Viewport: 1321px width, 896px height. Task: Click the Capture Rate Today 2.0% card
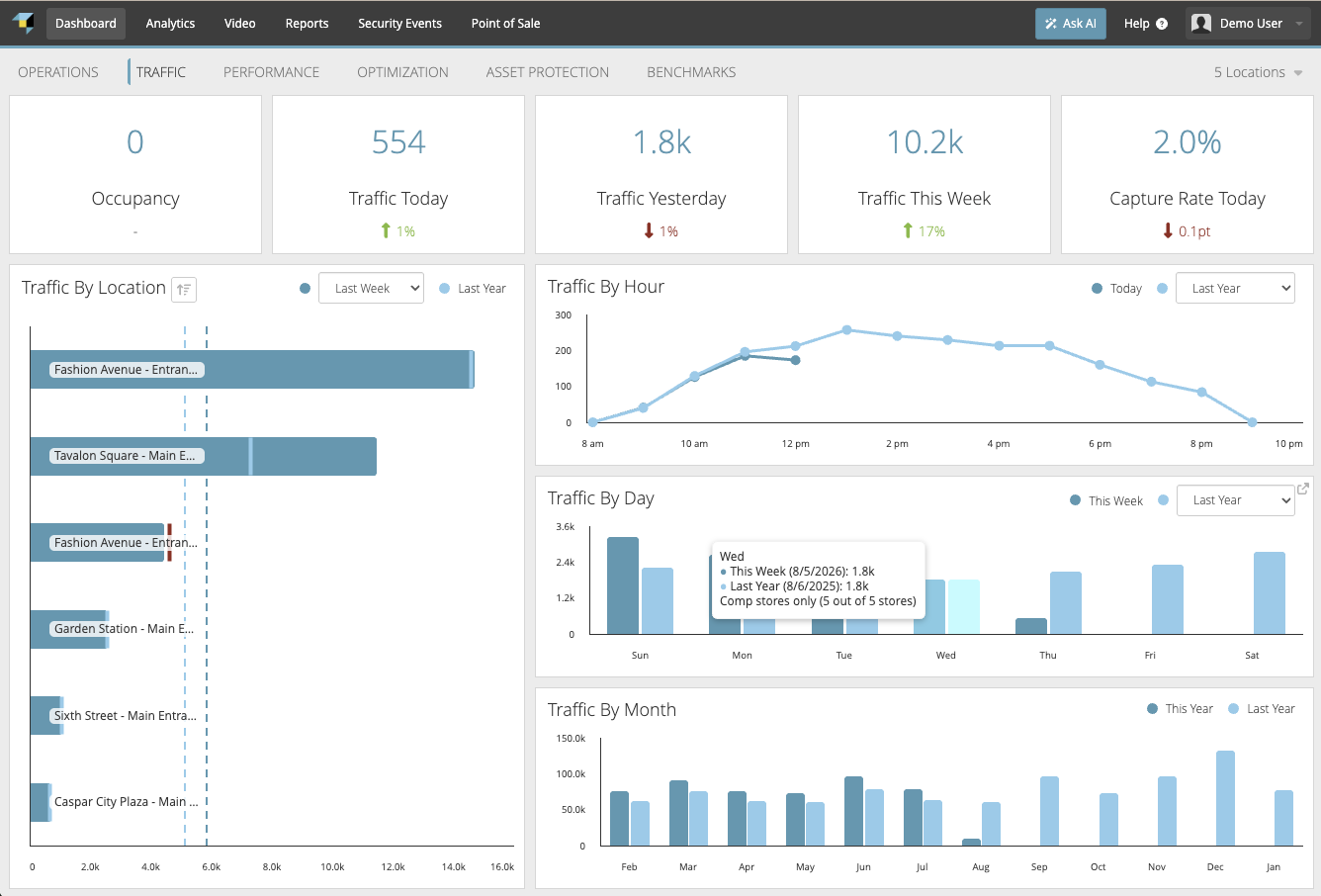click(1188, 175)
